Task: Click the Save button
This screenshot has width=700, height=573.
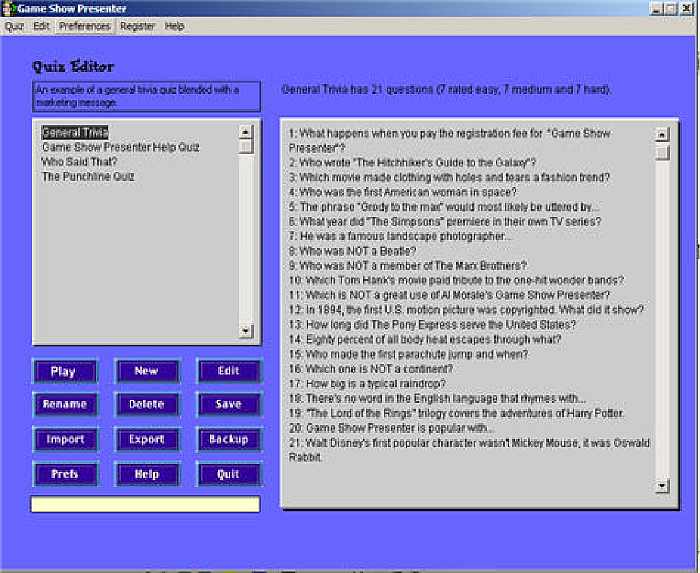Action: [x=229, y=404]
